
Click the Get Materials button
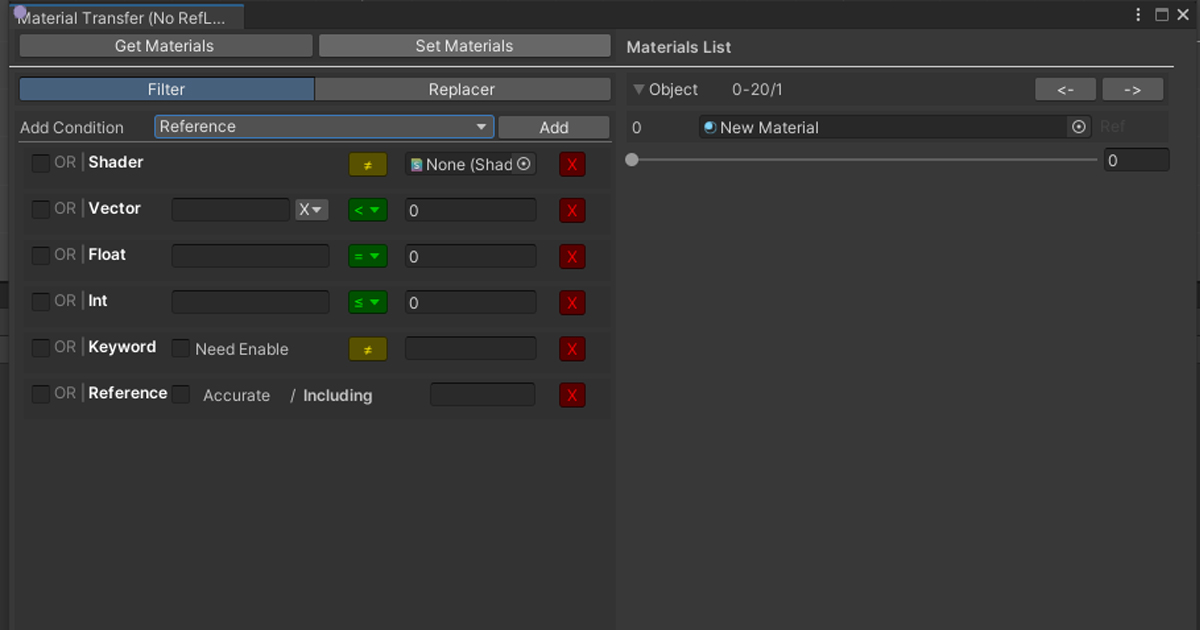tap(165, 45)
